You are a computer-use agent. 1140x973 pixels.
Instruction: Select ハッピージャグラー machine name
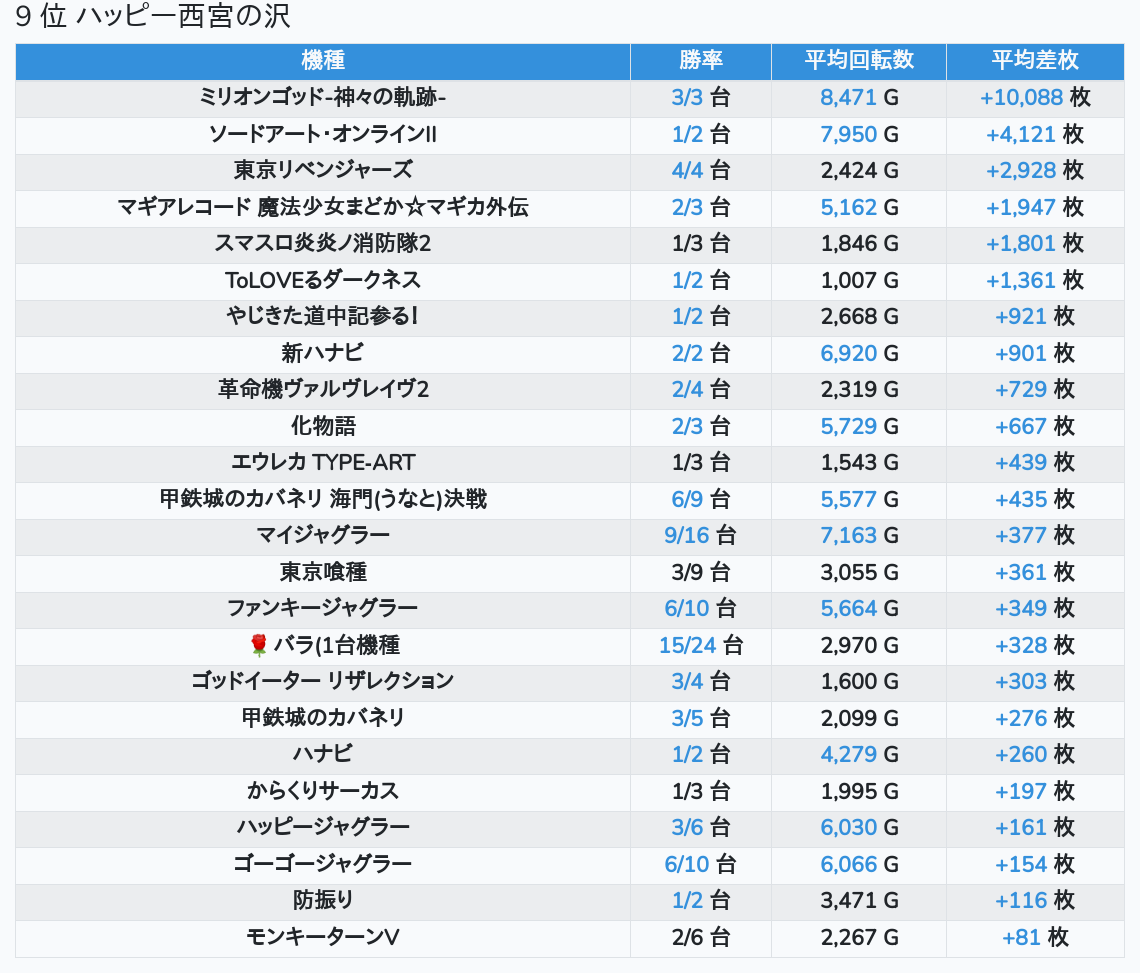point(323,828)
